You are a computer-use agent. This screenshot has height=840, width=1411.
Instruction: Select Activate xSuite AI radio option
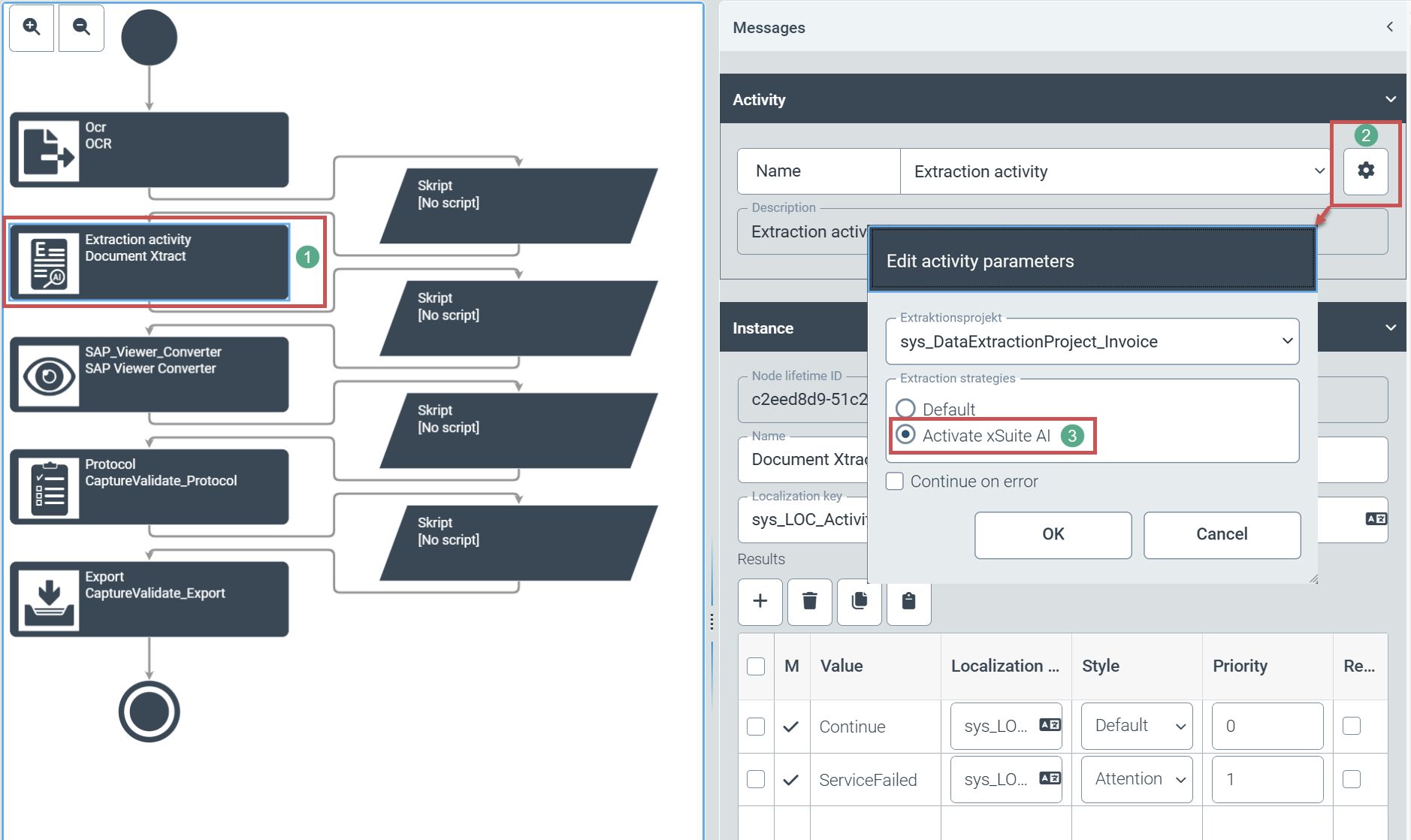(x=906, y=435)
